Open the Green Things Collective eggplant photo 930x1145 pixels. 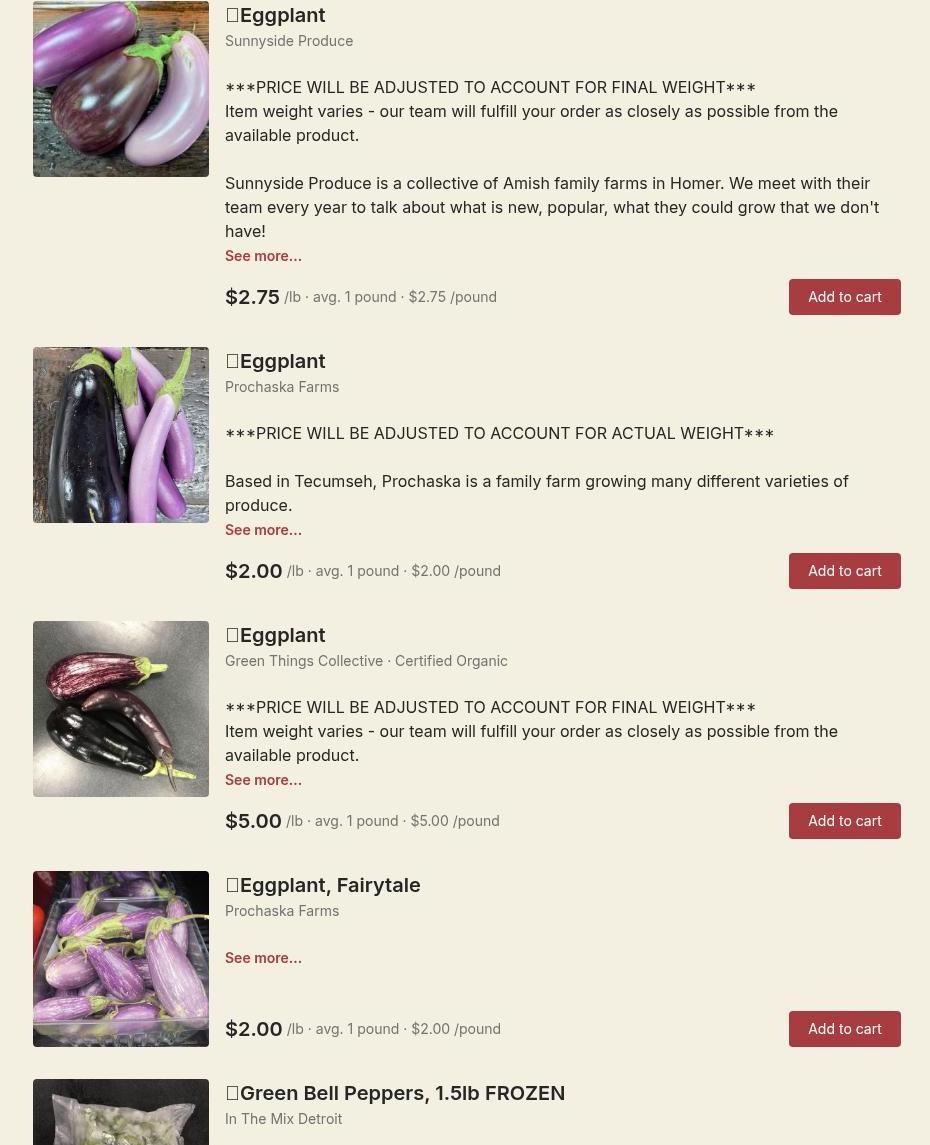click(x=120, y=708)
